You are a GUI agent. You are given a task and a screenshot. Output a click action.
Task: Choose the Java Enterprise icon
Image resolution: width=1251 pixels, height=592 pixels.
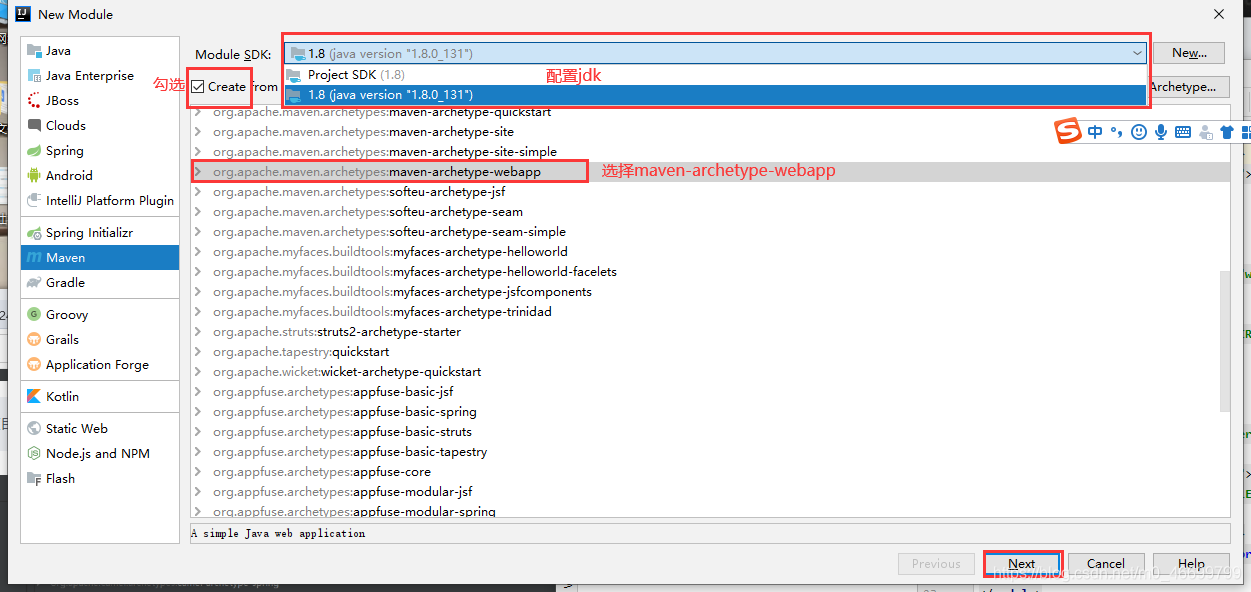coord(34,76)
